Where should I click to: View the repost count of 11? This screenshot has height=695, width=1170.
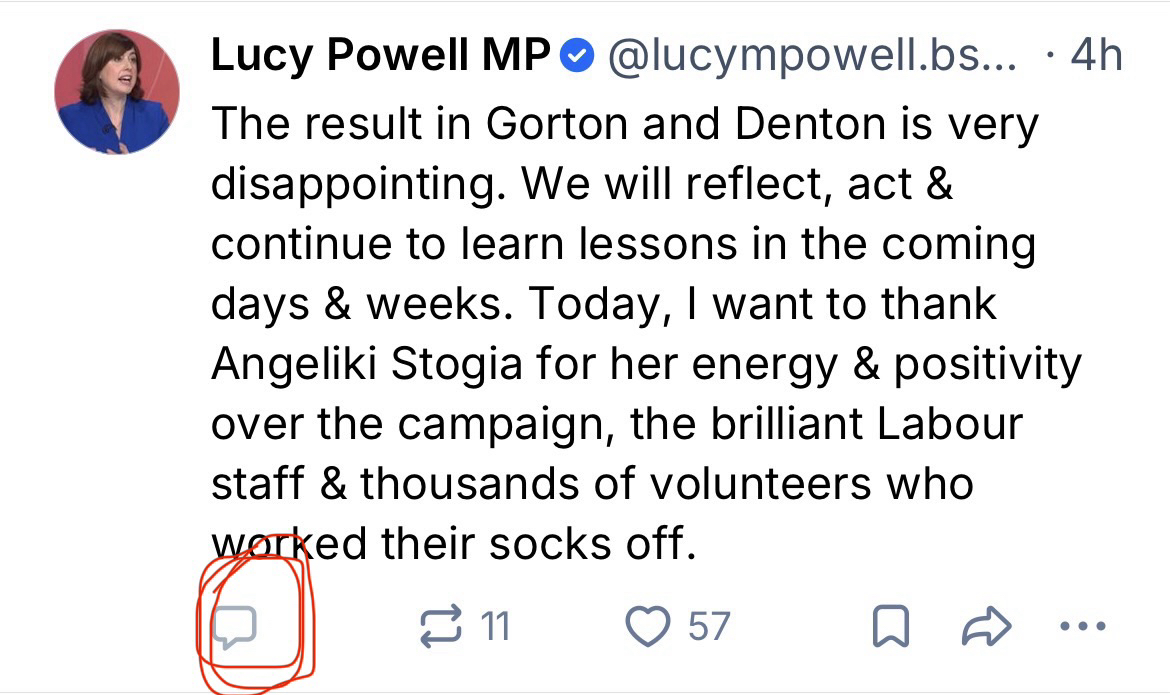[496, 627]
